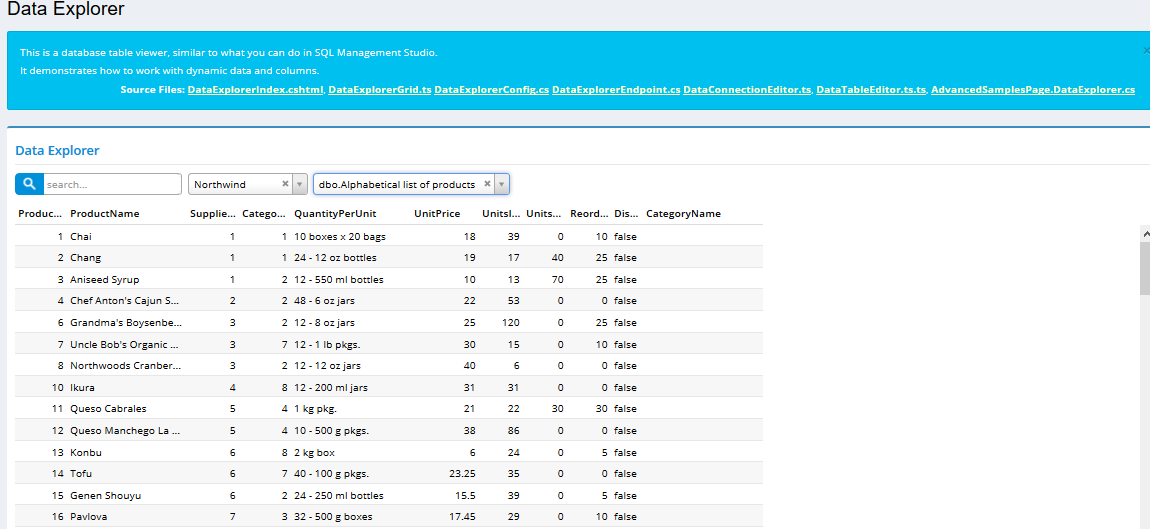This screenshot has width=1150, height=529.
Task: Sort by the QuantityPerUnit column header
Action: coord(335,214)
